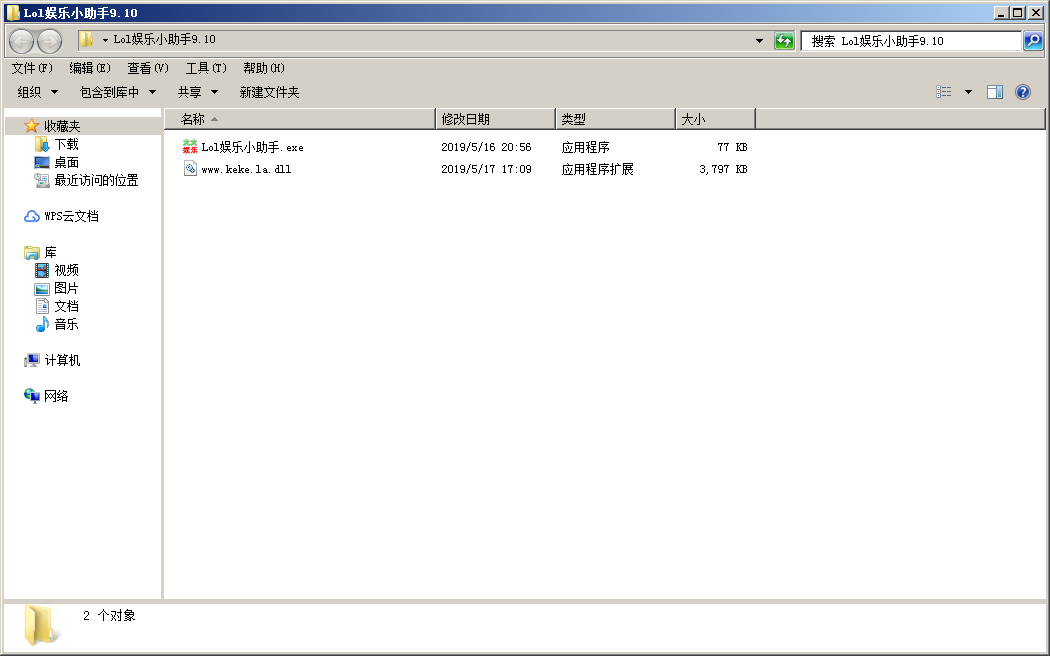The width and height of the screenshot is (1050, 656).
Task: Click the WPS cloud icon
Action: coord(31,216)
